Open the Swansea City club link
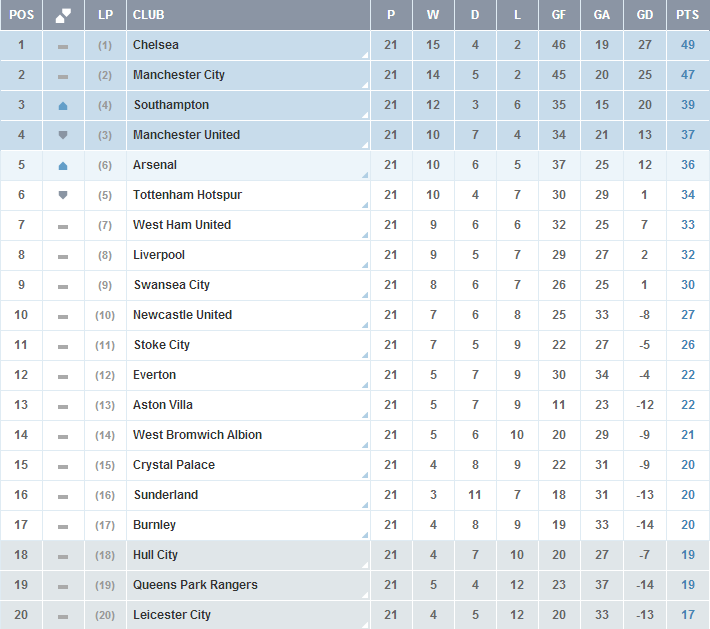Screen dimensions: 710x629 click(172, 285)
